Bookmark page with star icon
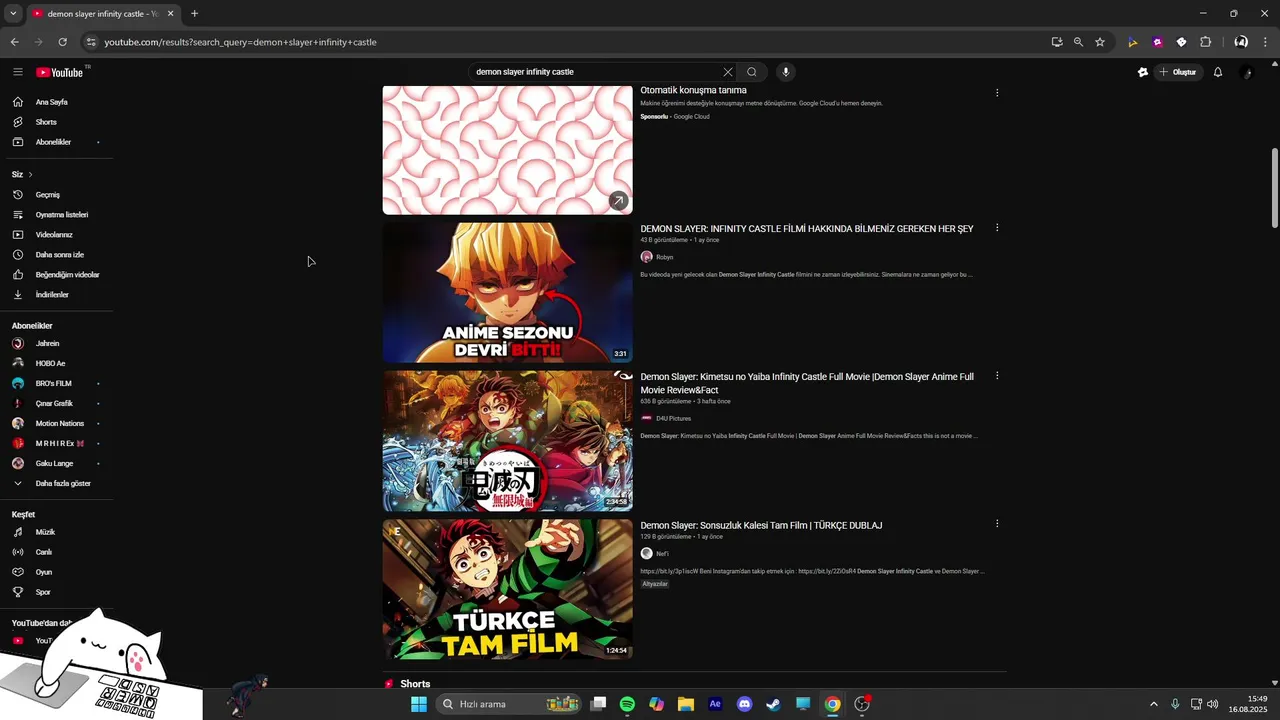Viewport: 1280px width, 720px height. [1100, 42]
